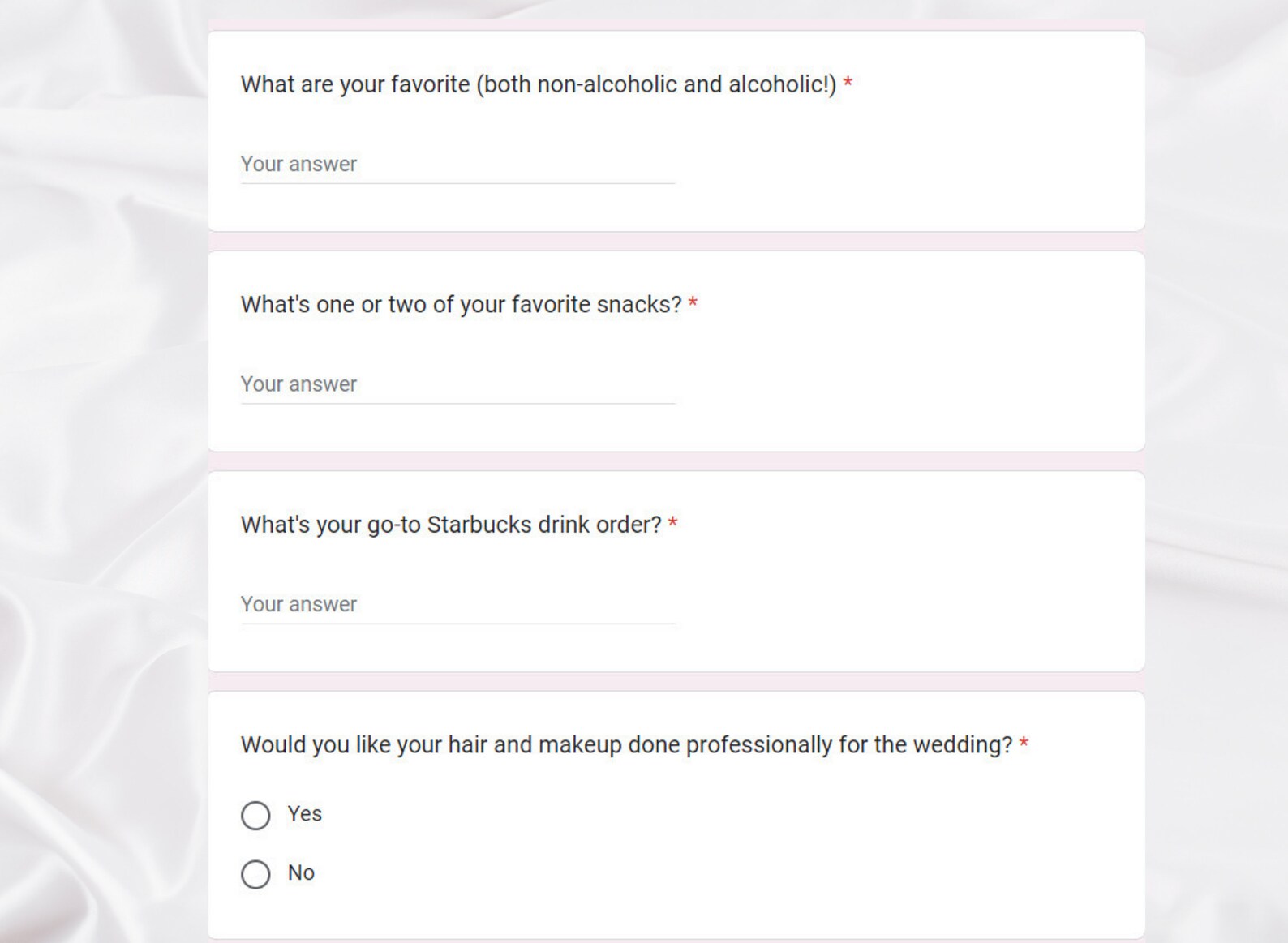
Task: Click the silk background left of form
Action: (101, 470)
